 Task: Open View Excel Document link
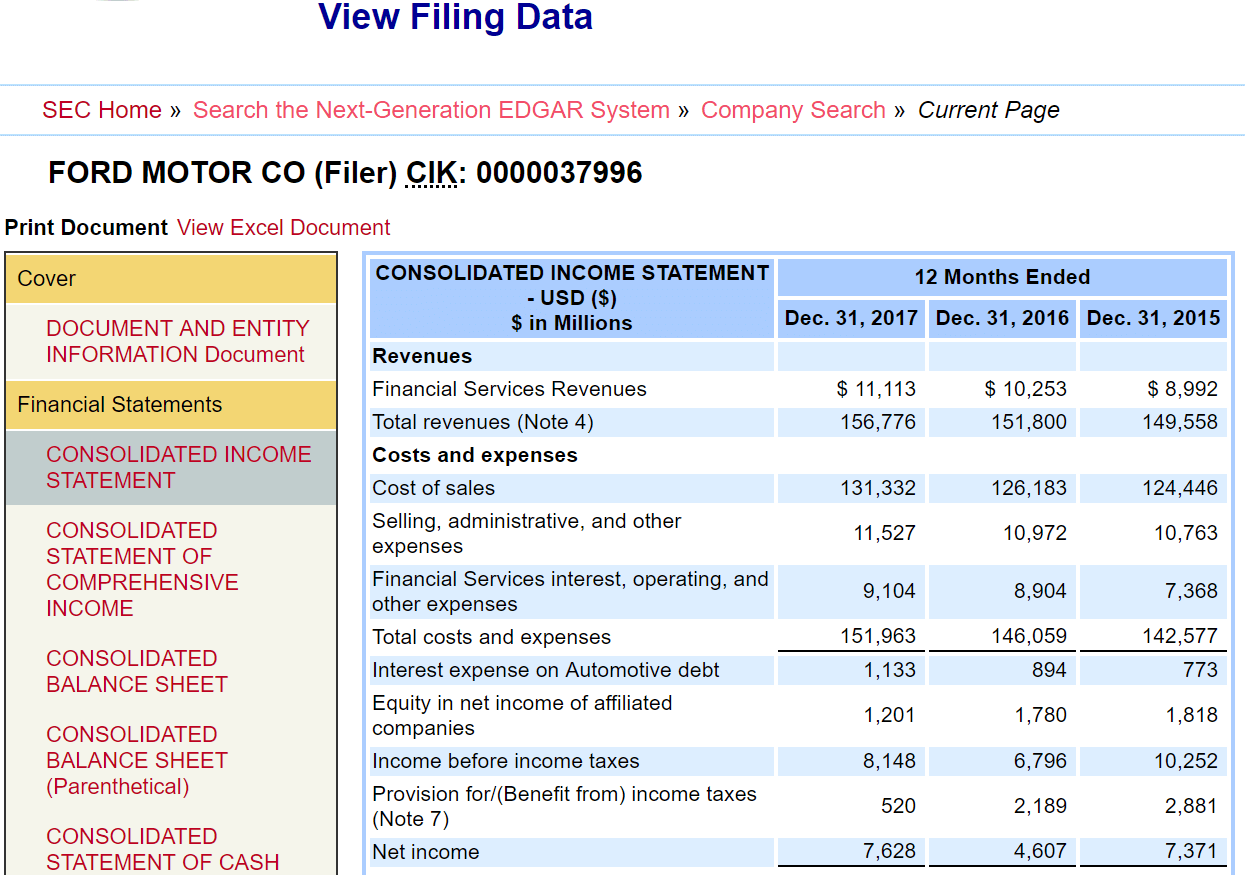[x=284, y=228]
